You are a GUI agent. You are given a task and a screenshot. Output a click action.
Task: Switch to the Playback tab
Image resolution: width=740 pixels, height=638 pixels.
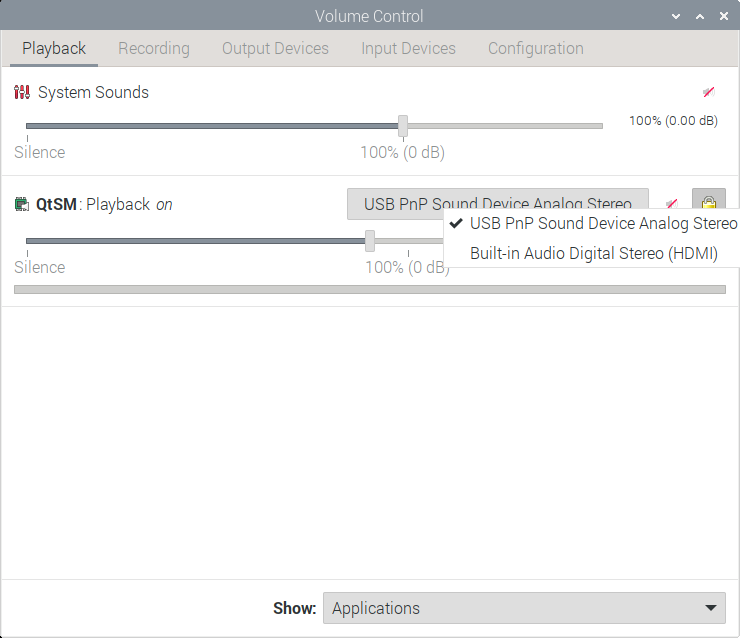tap(54, 48)
